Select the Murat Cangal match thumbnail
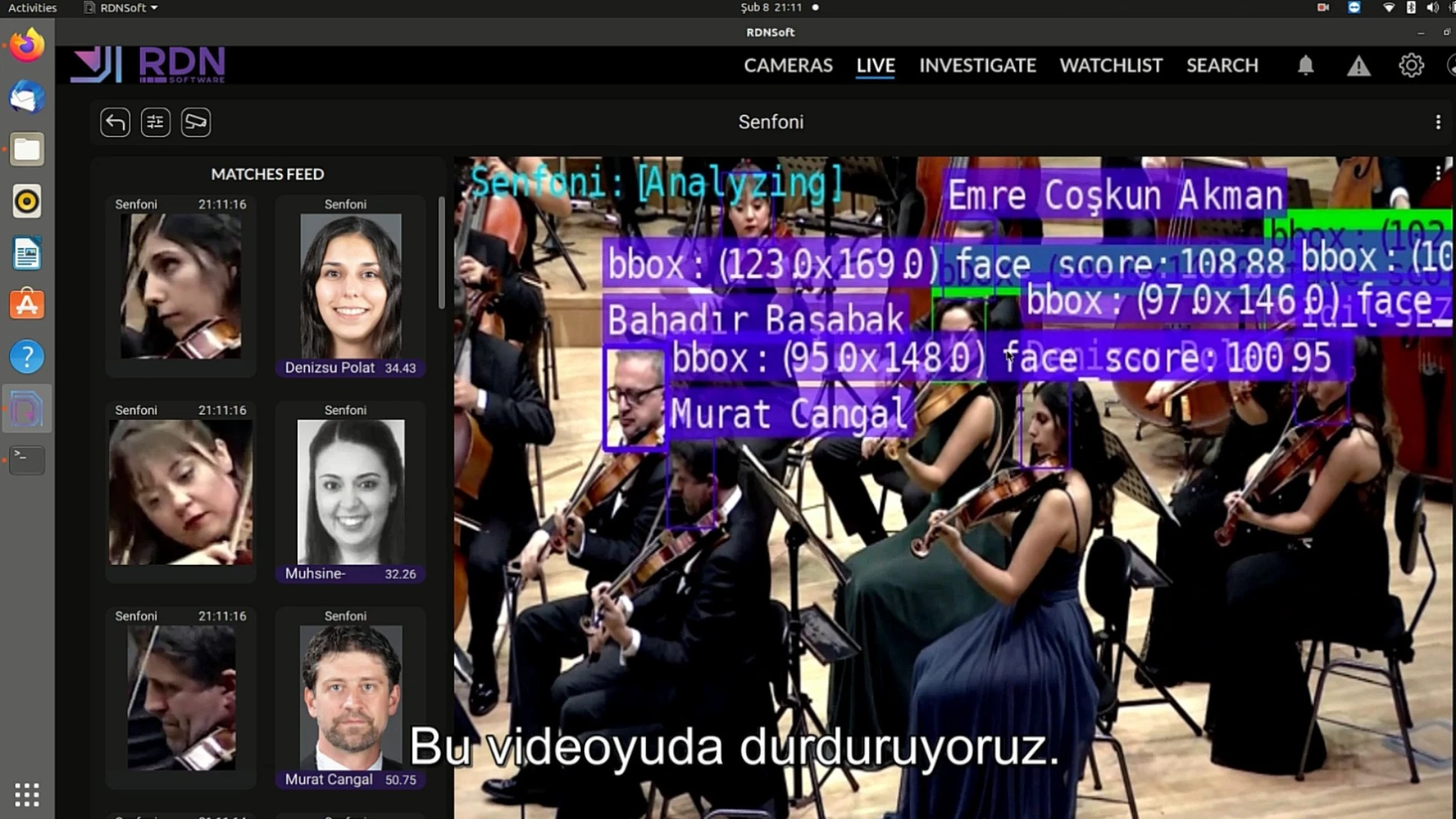This screenshot has width=1456, height=819. point(350,698)
